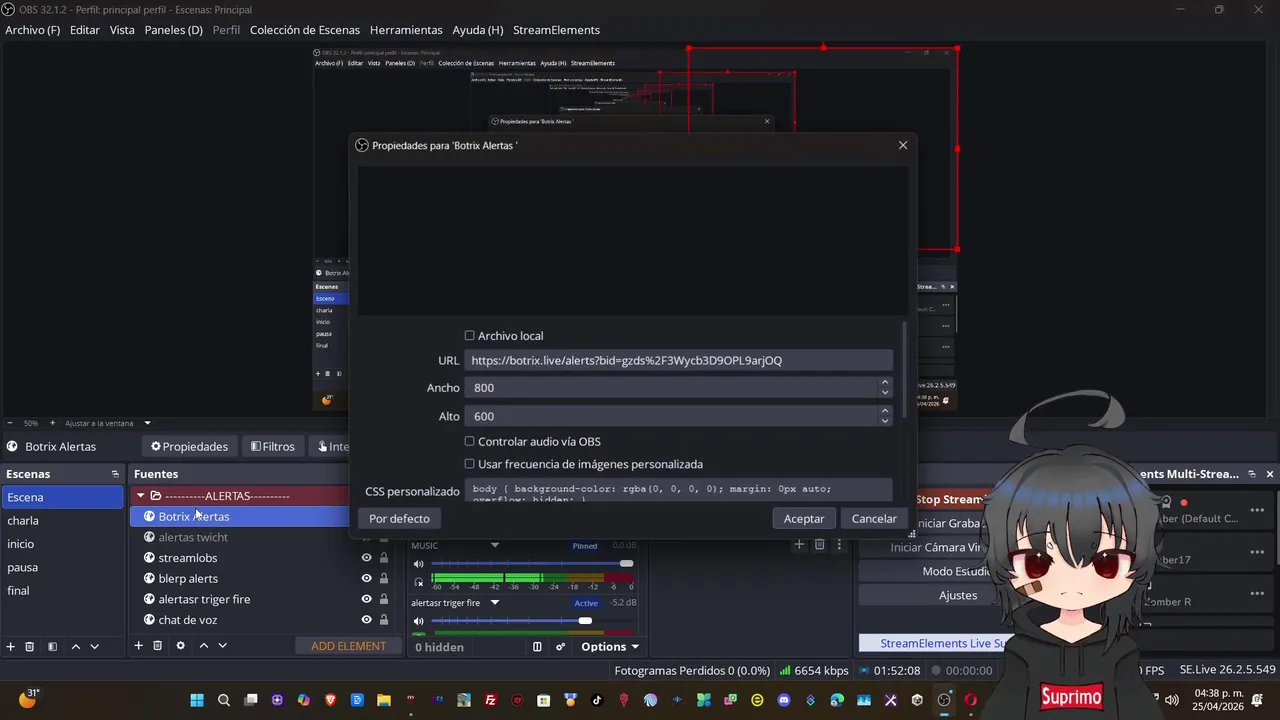Open Windows Start menu
This screenshot has height=720, width=1280.
[197, 700]
